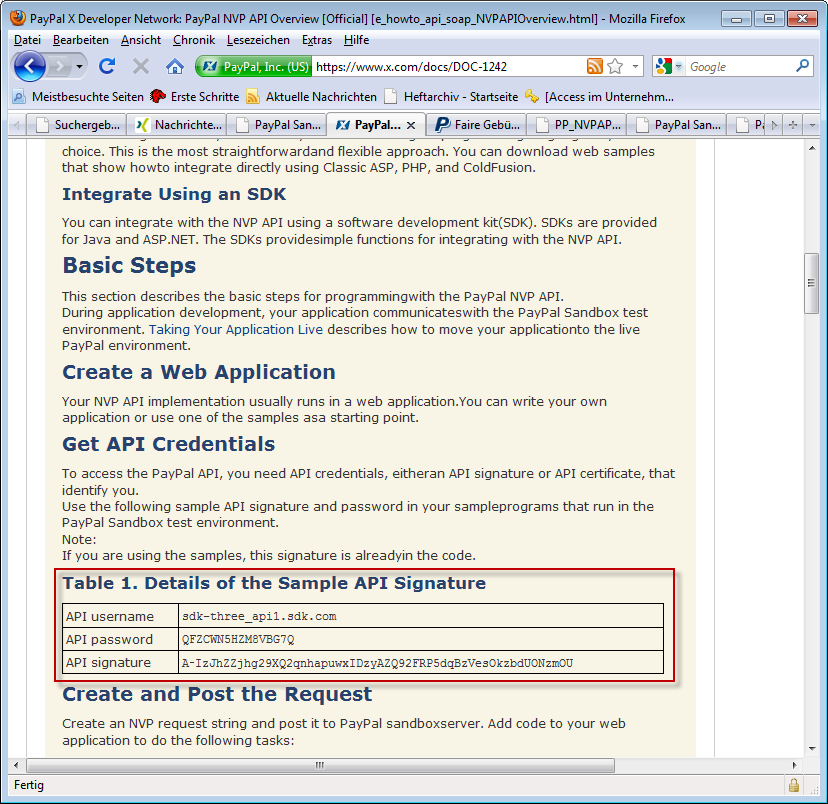This screenshot has width=828, height=804.
Task: Go to the home page icon
Action: click(x=175, y=66)
